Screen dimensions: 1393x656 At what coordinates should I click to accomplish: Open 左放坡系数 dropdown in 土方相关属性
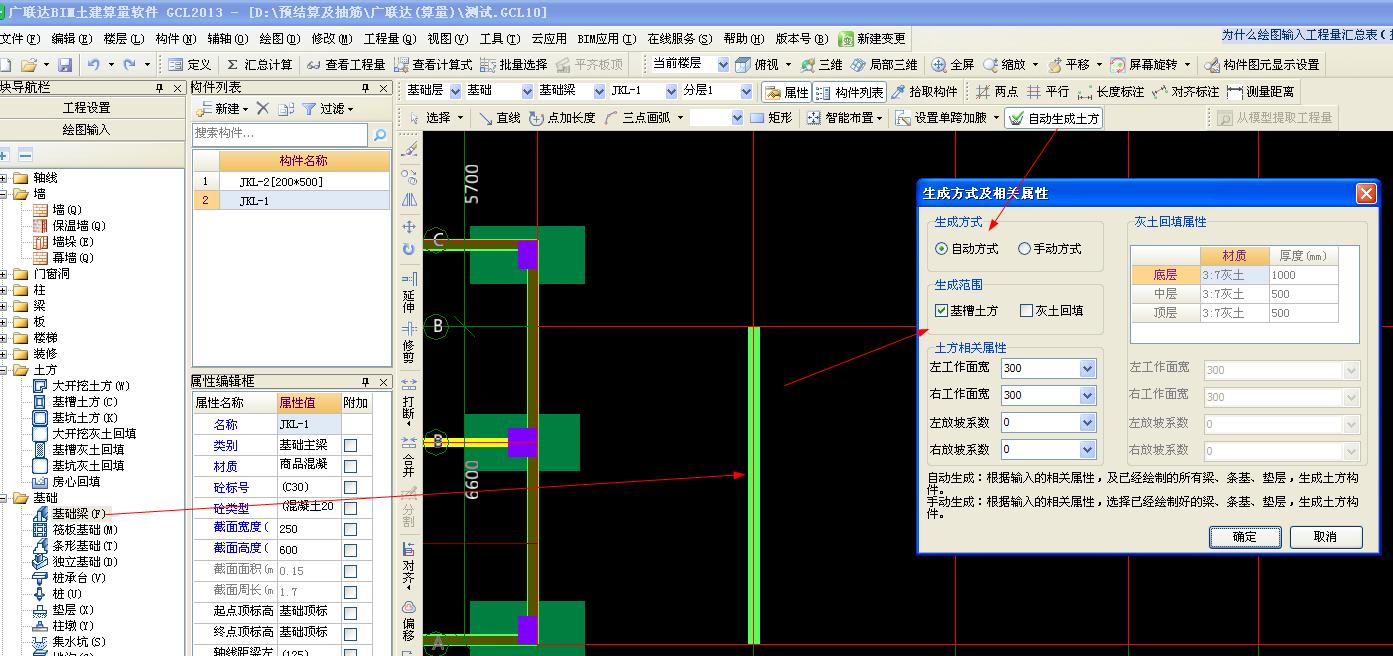click(x=1088, y=423)
